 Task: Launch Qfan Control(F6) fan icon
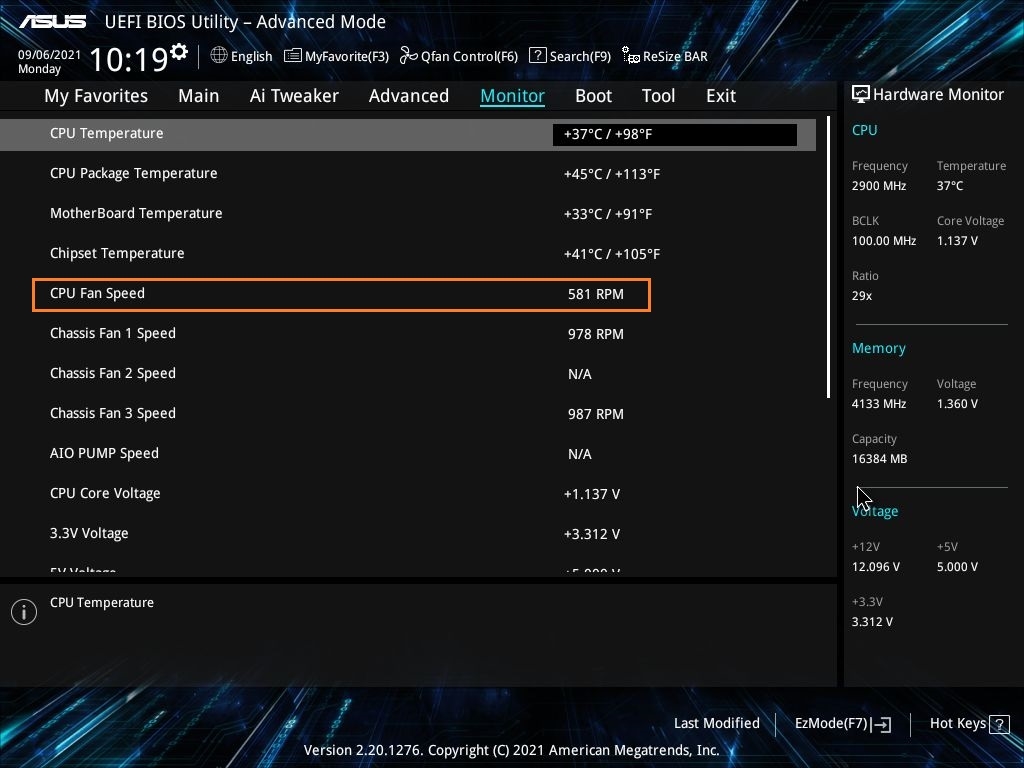click(x=408, y=56)
